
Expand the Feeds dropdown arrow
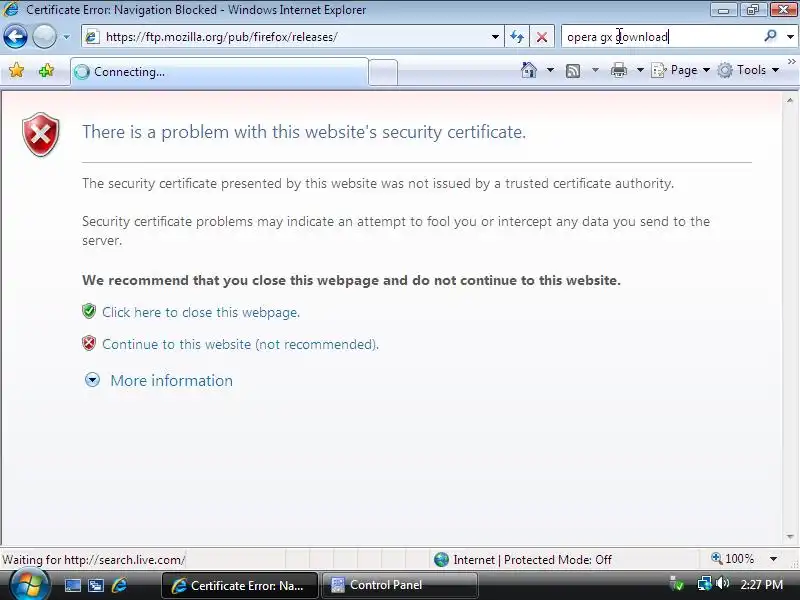tap(595, 70)
